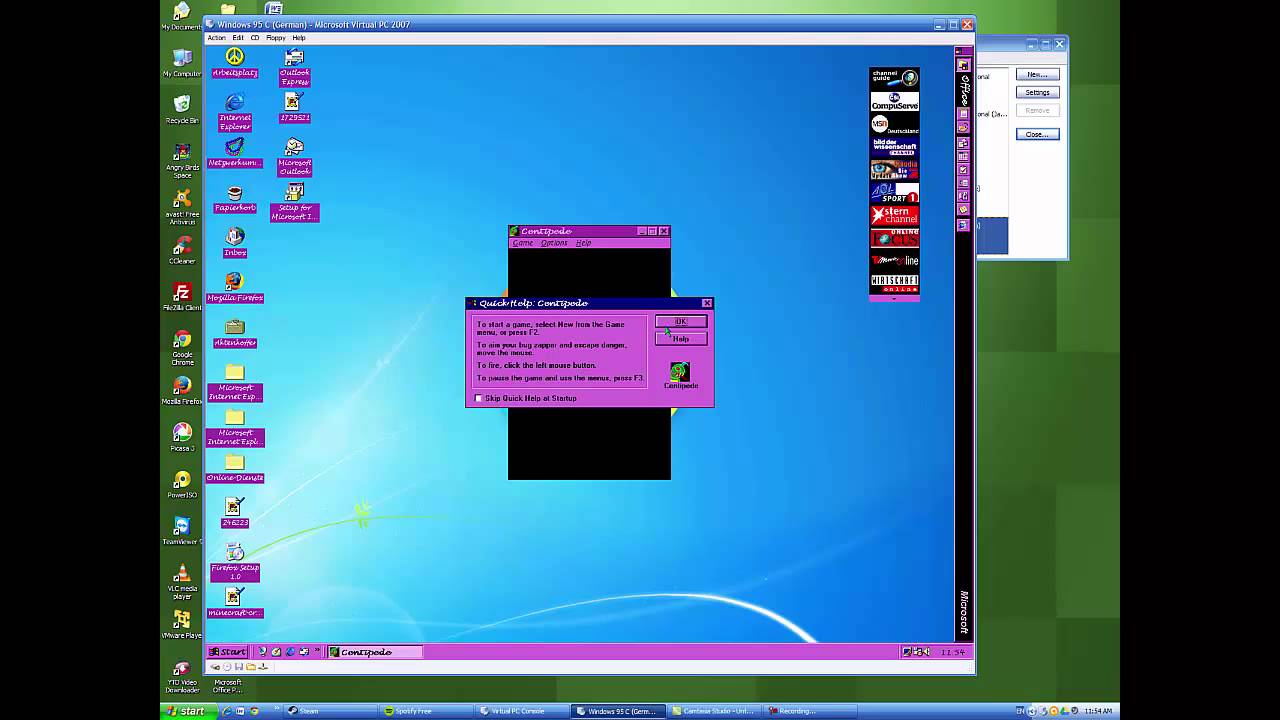This screenshot has width=1280, height=720.
Task: Select FileZilla Client host desktop icon
Action: pos(182,297)
